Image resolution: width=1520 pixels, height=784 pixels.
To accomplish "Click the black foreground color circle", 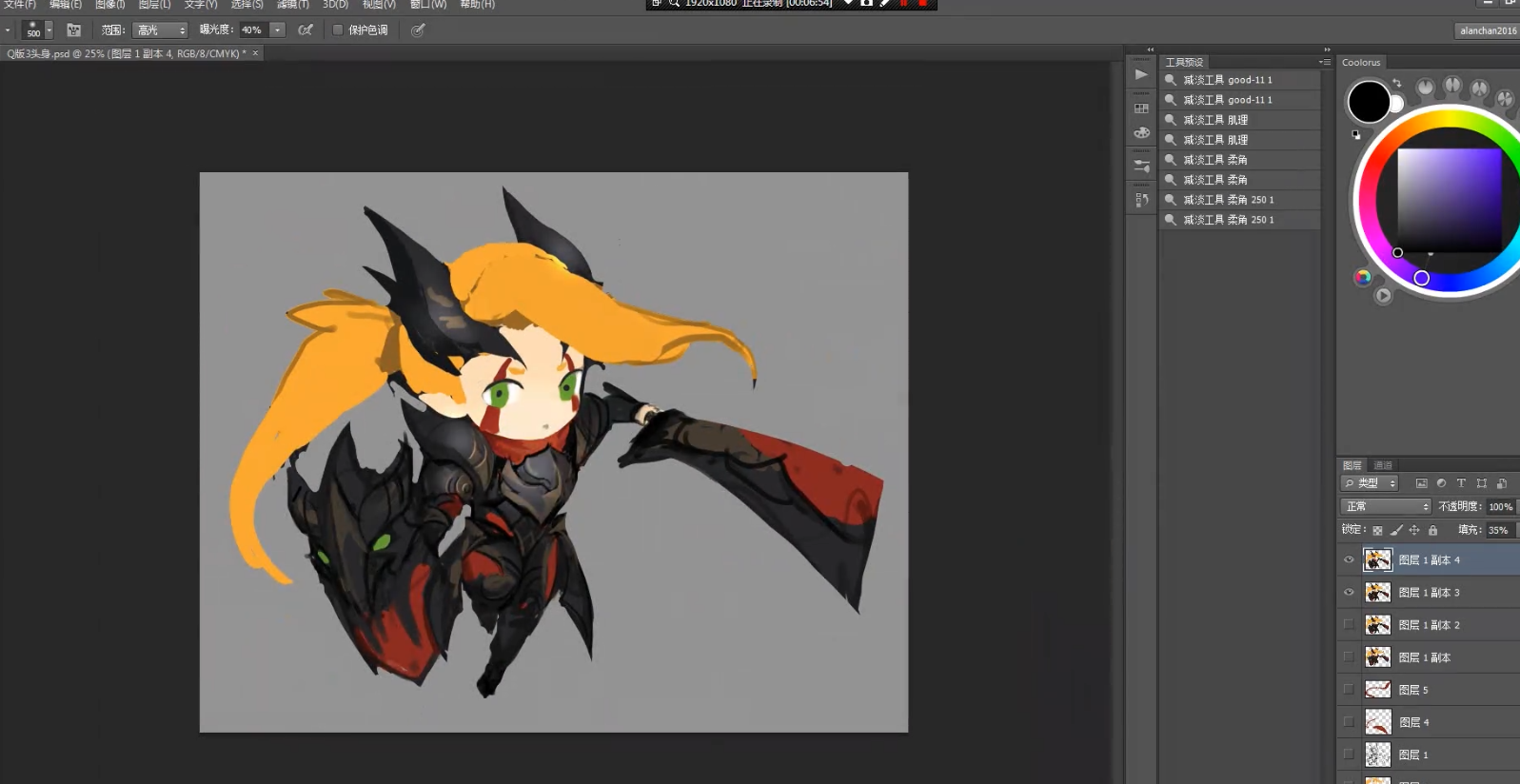I will click(1369, 102).
